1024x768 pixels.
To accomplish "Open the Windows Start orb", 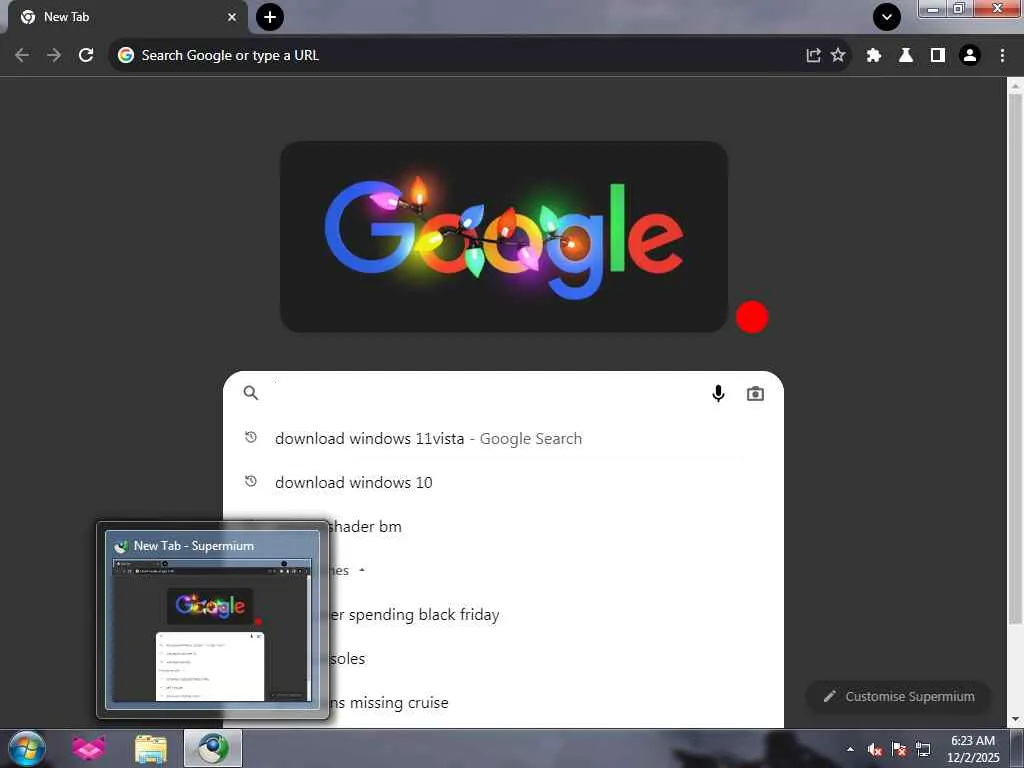I will point(26,748).
